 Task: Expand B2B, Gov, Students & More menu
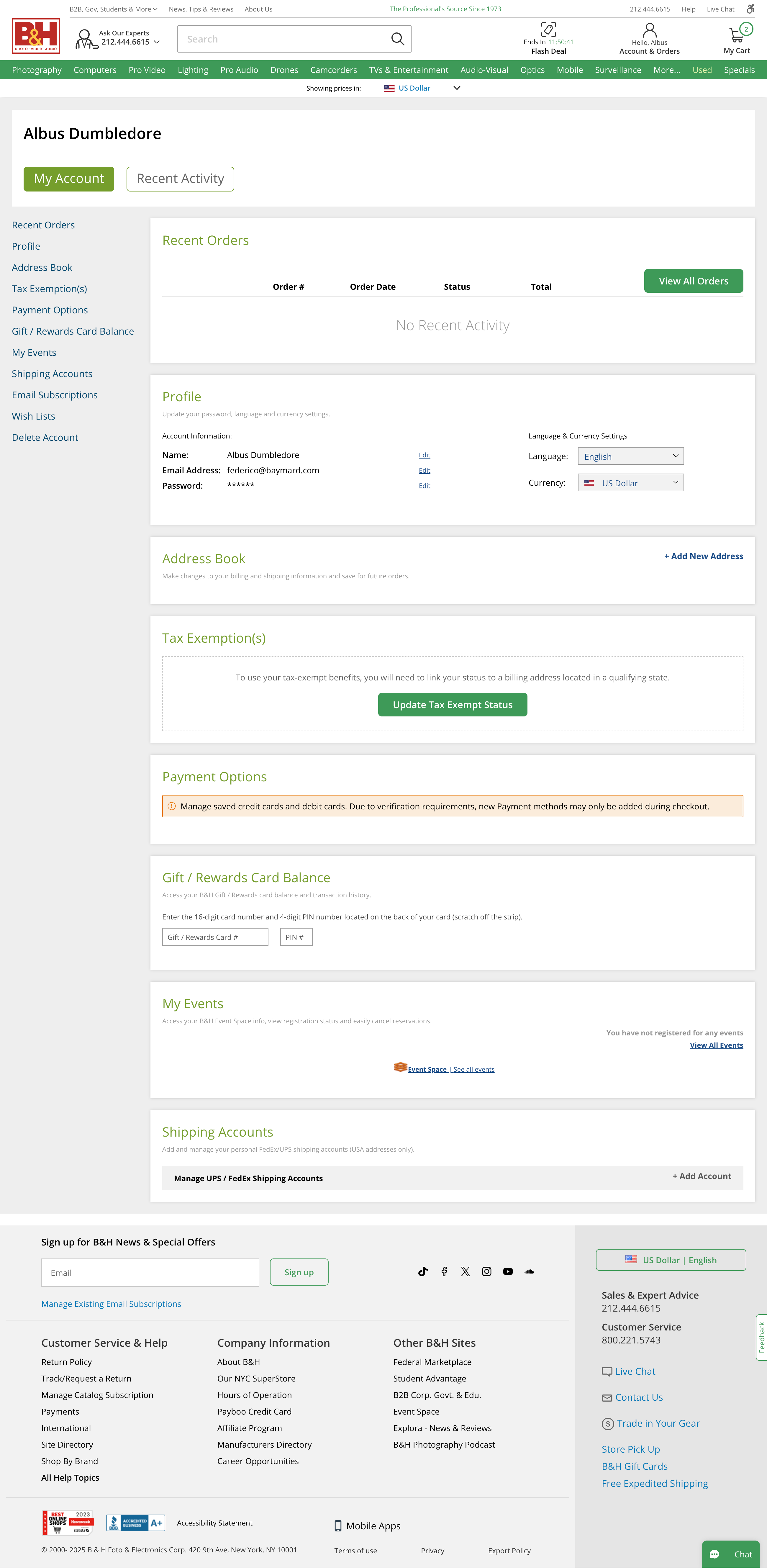(x=113, y=9)
